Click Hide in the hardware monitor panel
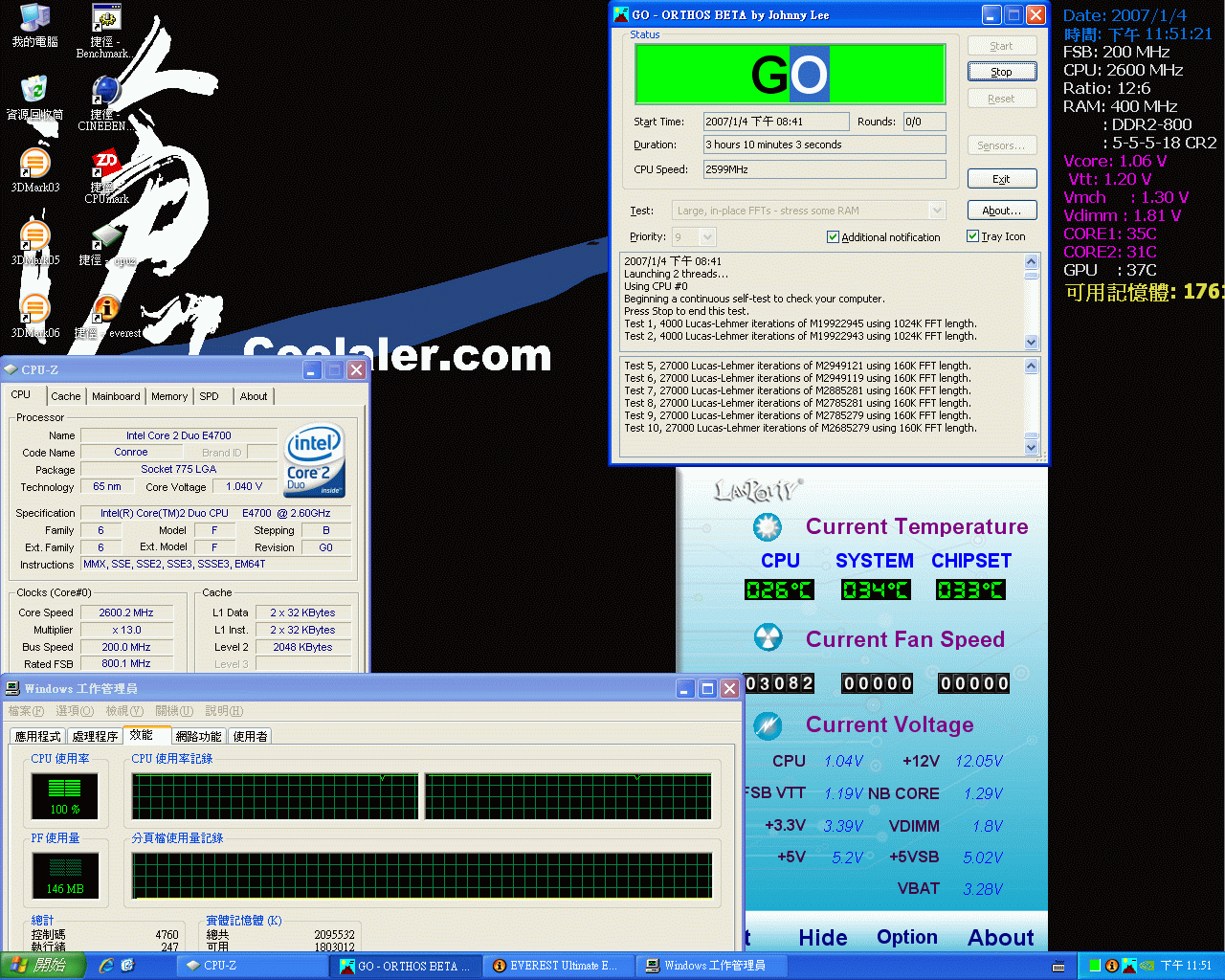The height and width of the screenshot is (980, 1225). [x=823, y=937]
